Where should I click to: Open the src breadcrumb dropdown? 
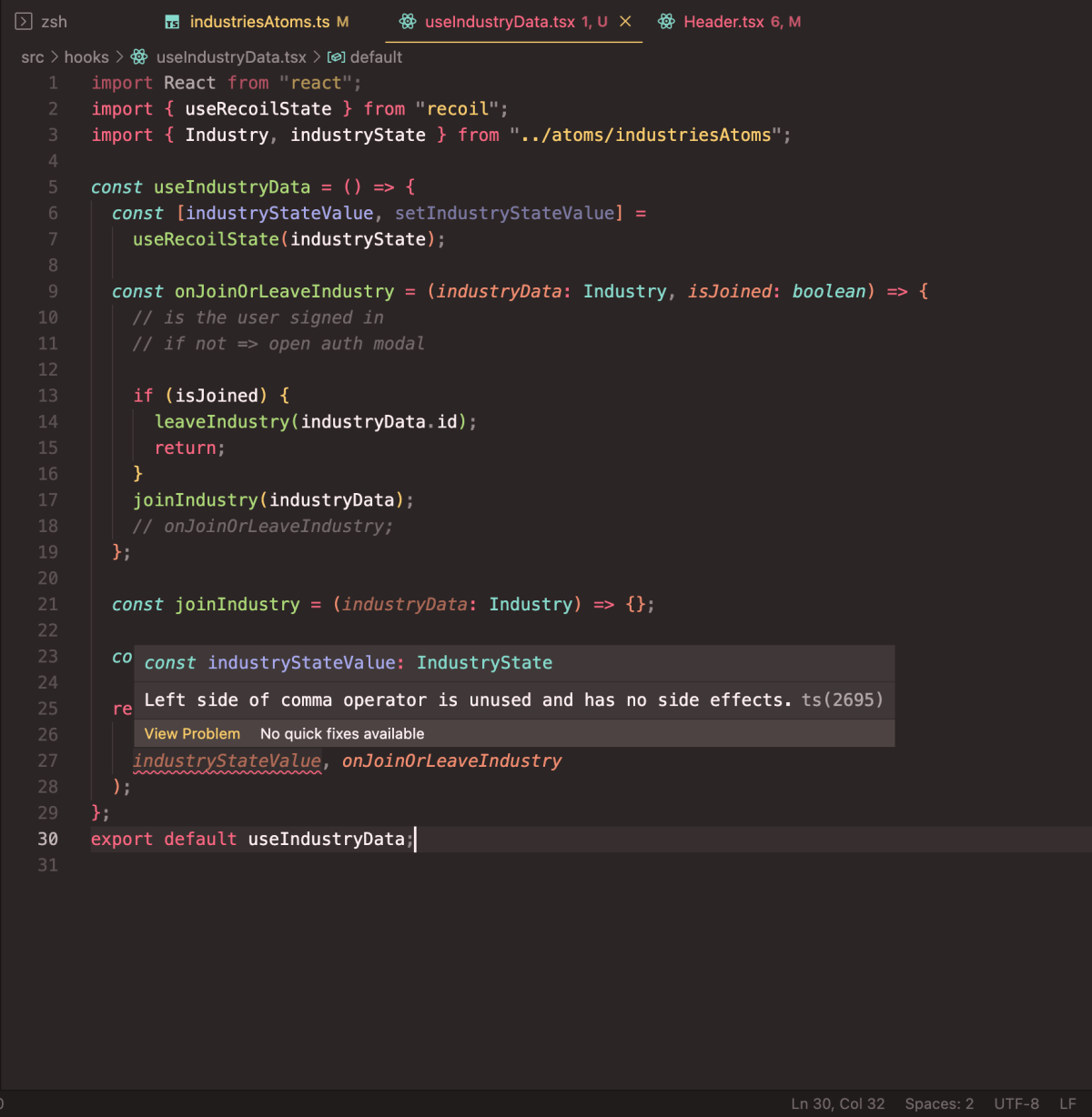[32, 56]
